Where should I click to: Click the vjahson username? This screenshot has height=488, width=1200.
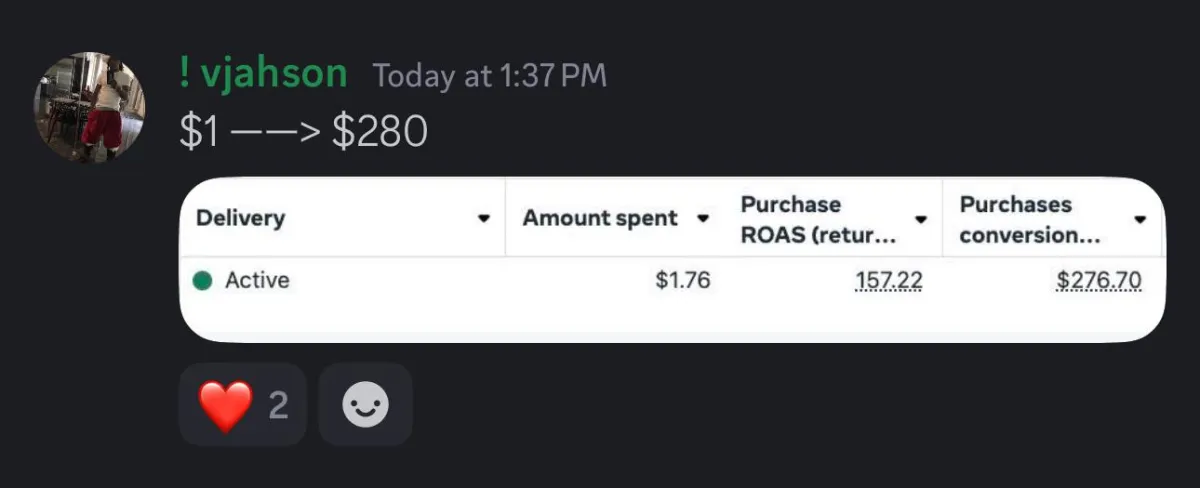point(264,74)
